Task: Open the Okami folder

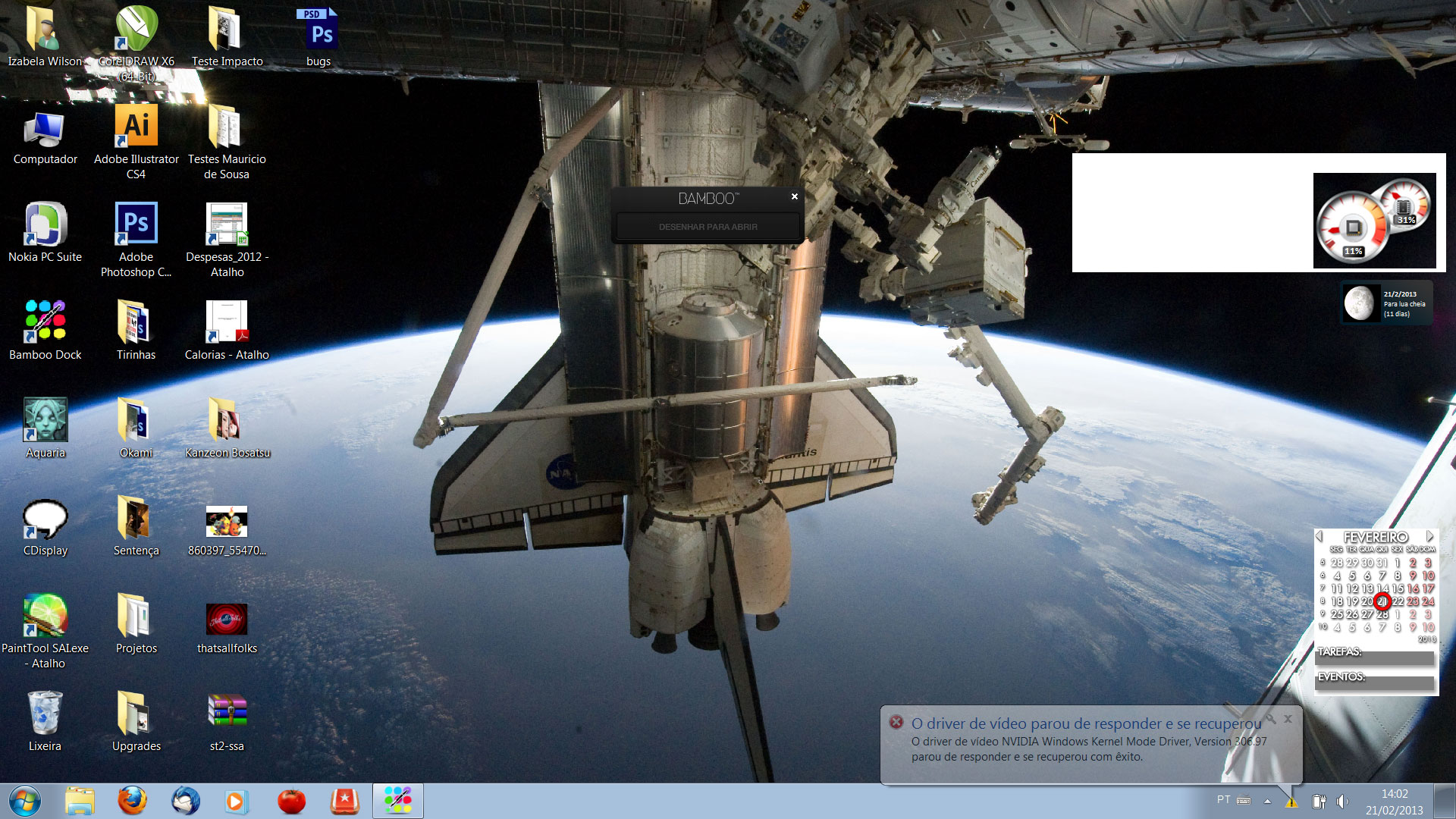Action: point(136,428)
